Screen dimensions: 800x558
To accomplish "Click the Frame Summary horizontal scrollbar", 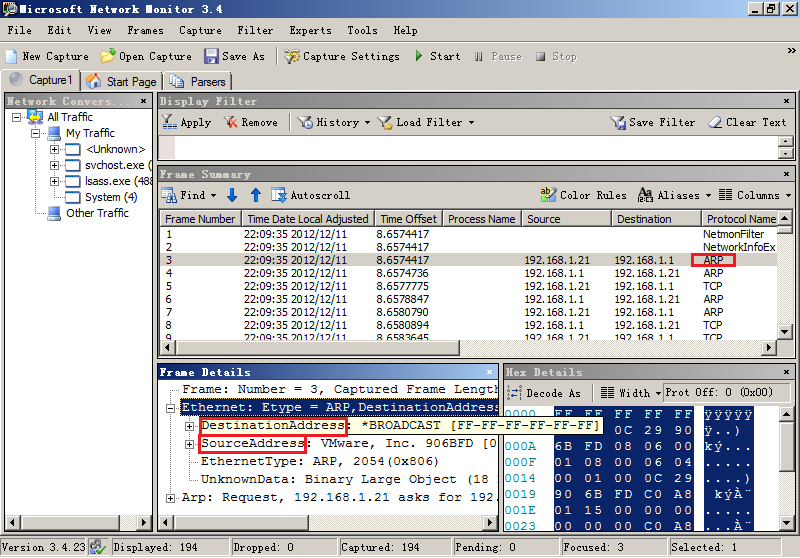I will [317, 348].
